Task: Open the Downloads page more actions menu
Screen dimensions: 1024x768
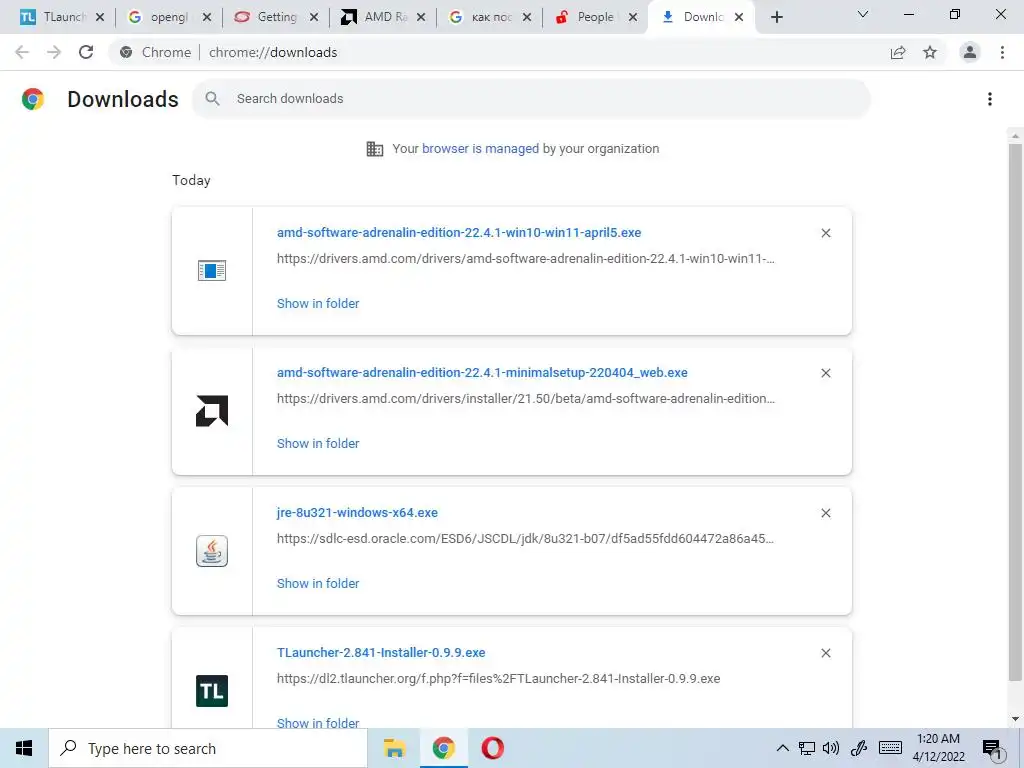Action: pos(990,99)
